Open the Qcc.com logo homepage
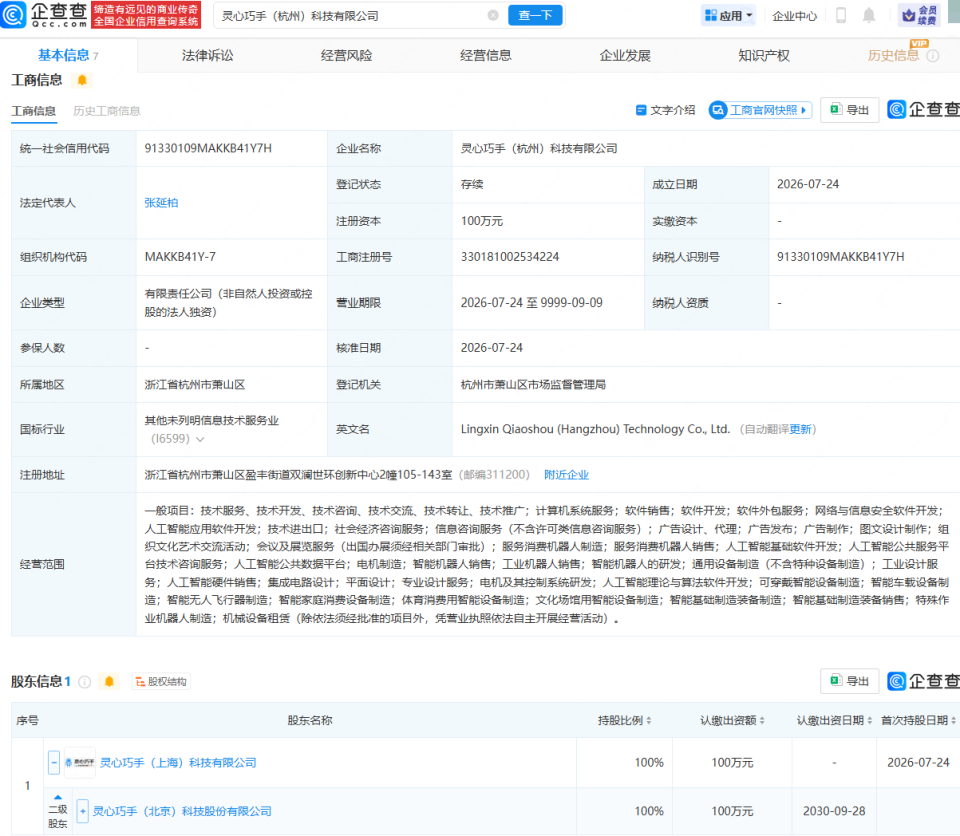 coord(44,15)
